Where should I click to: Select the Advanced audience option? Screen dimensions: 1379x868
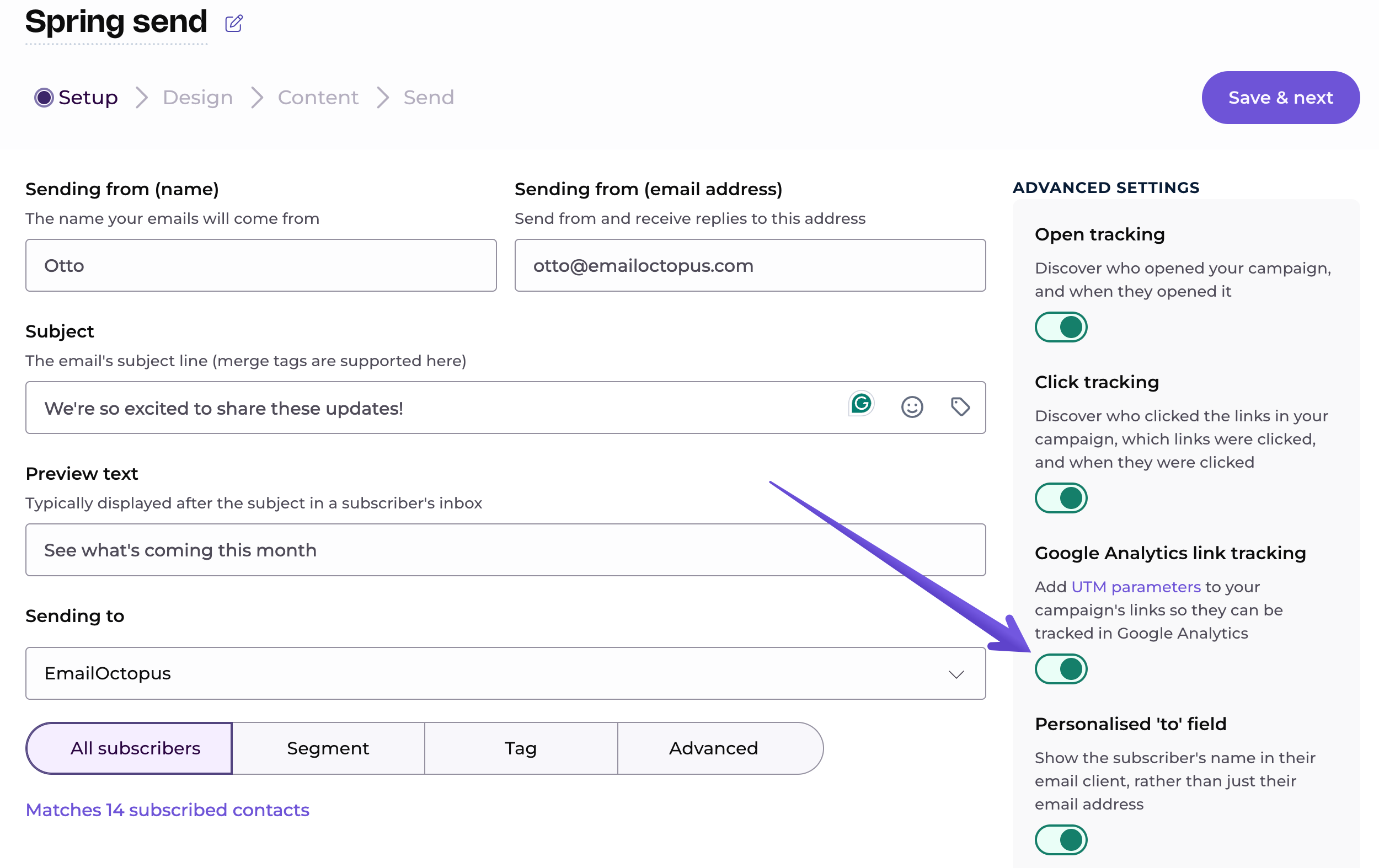[x=713, y=748]
